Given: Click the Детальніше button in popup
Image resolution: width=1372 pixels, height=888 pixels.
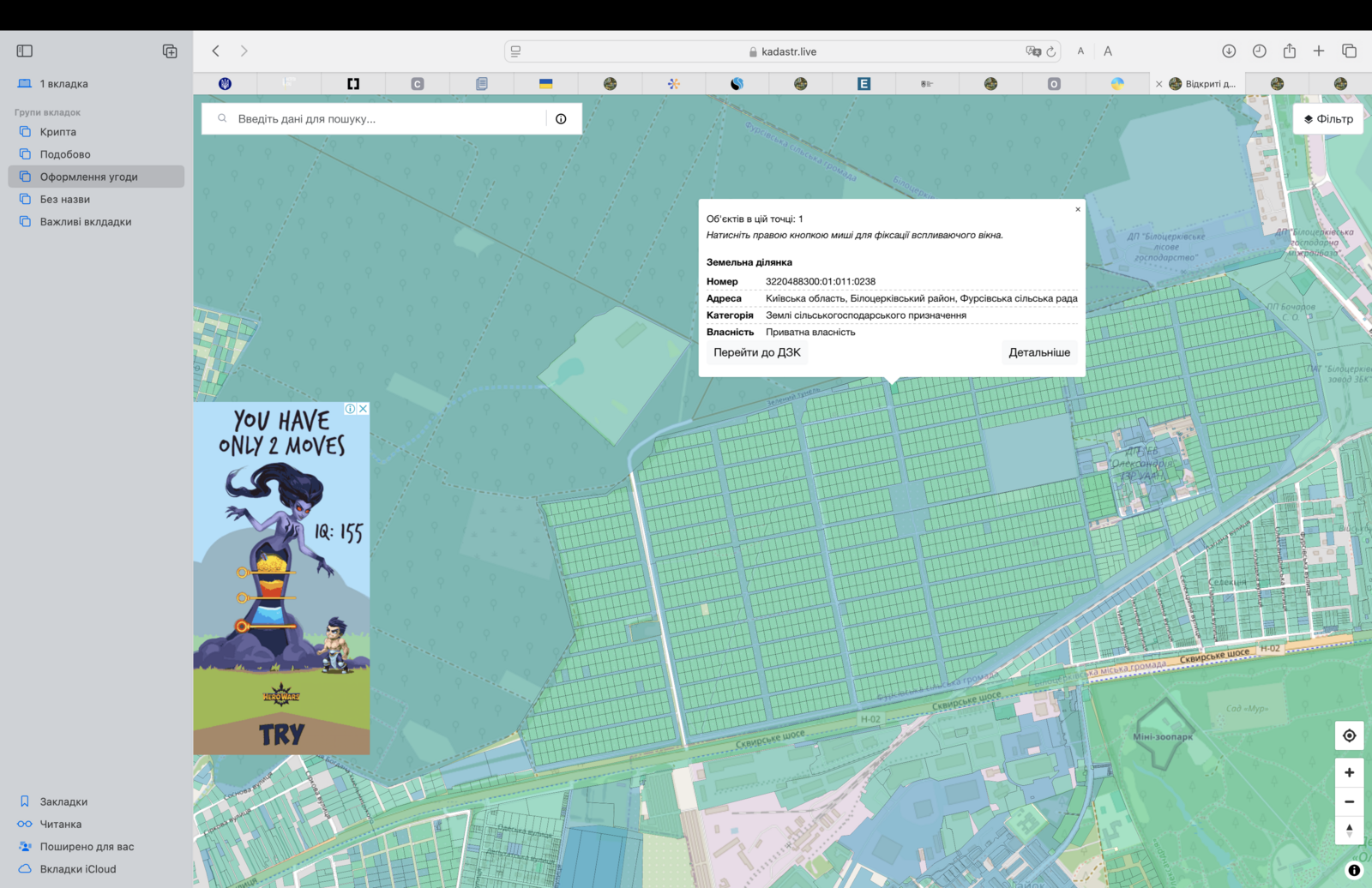Looking at the screenshot, I should click(x=1038, y=352).
